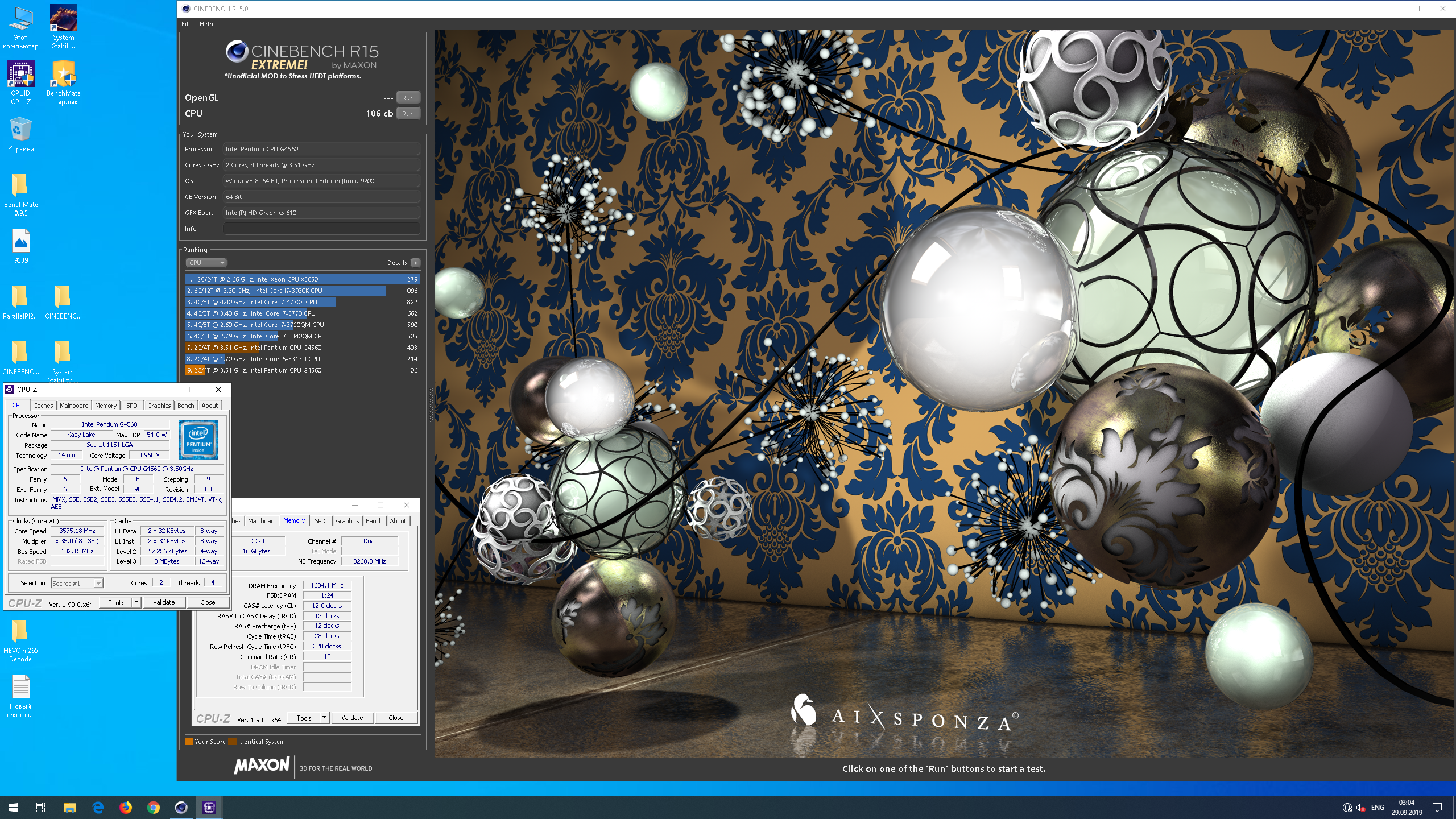Open File Explorer from the taskbar
Screen dimensions: 1456x819
[x=69, y=807]
